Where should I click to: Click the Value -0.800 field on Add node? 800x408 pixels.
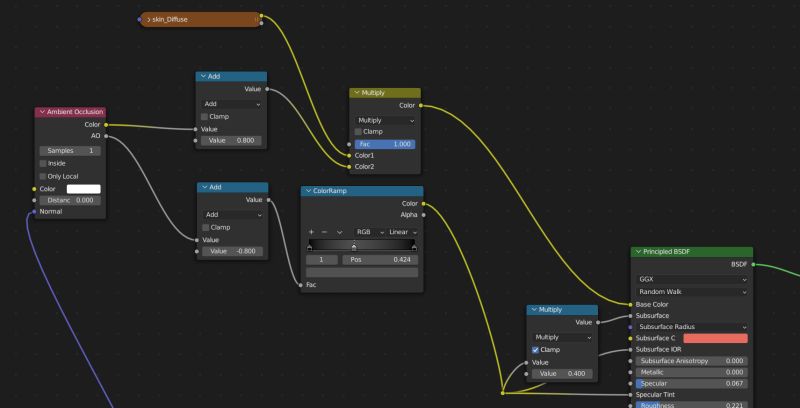[233, 251]
